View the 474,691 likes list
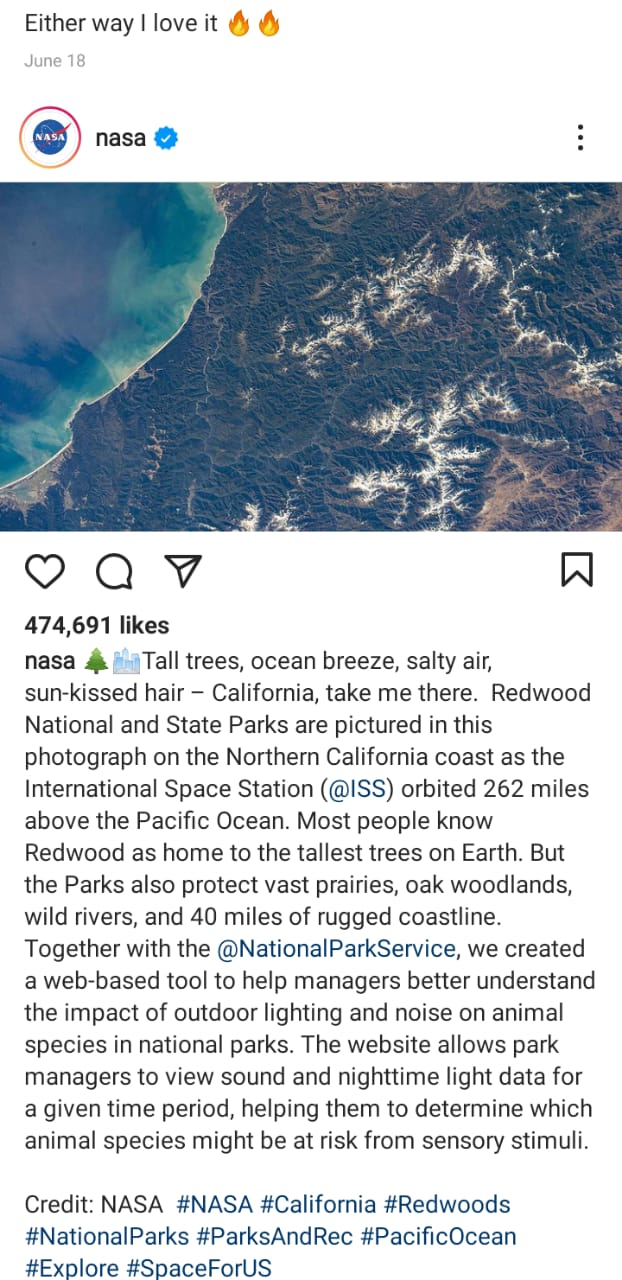The width and height of the screenshot is (622, 1280). [97, 626]
